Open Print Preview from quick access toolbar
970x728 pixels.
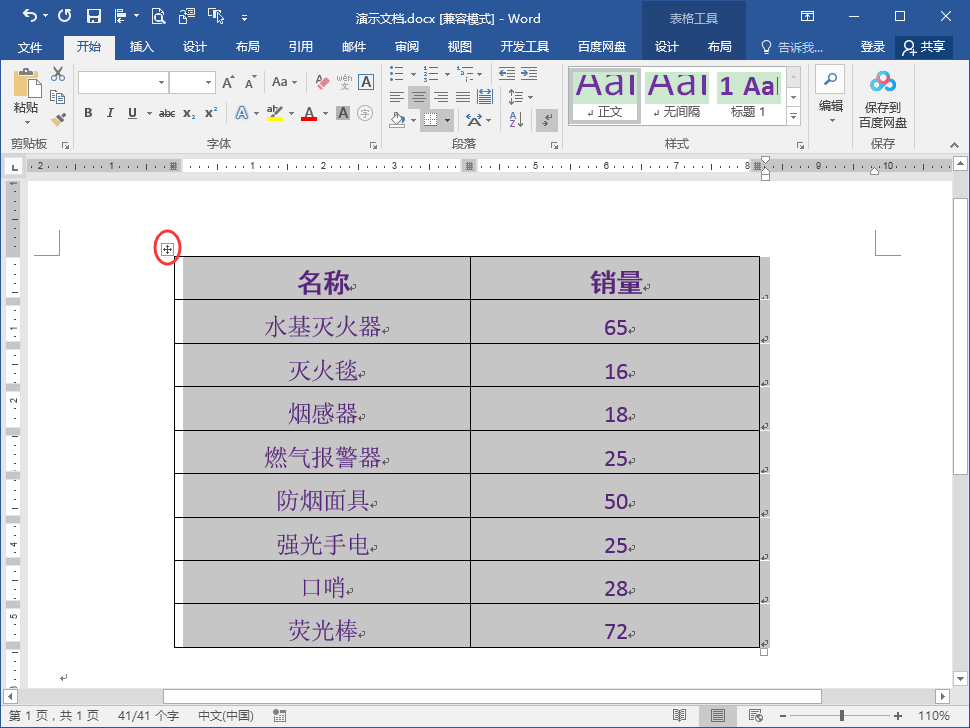(158, 16)
